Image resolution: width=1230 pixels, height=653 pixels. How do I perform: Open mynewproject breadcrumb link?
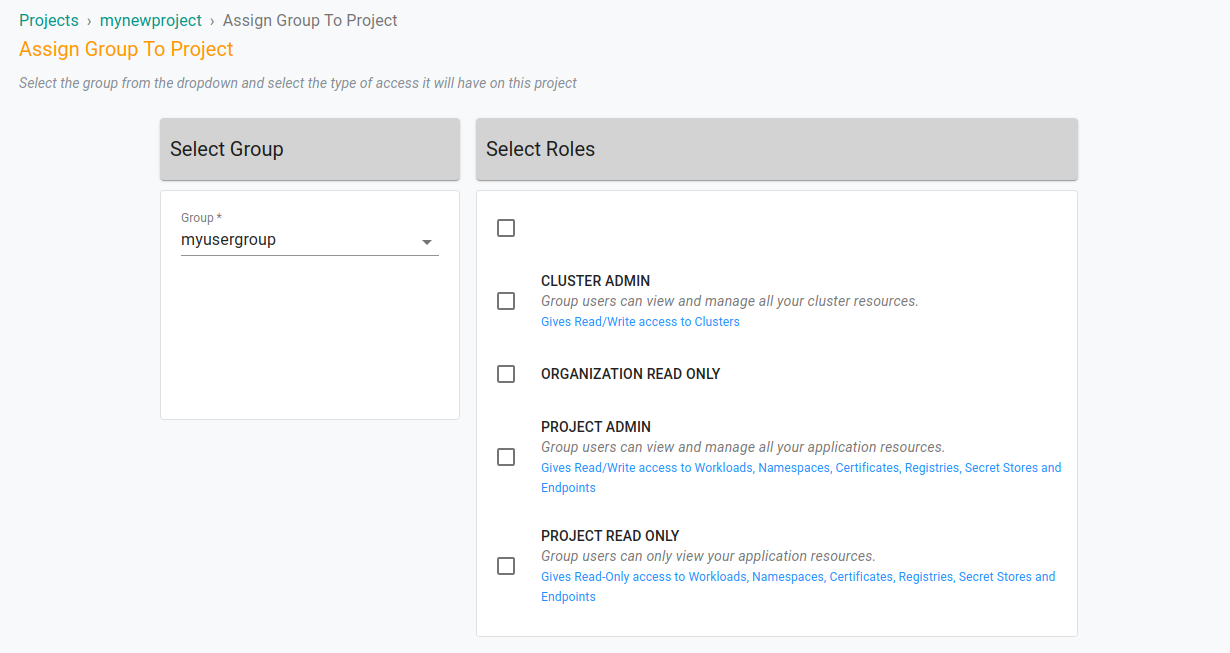coord(151,20)
